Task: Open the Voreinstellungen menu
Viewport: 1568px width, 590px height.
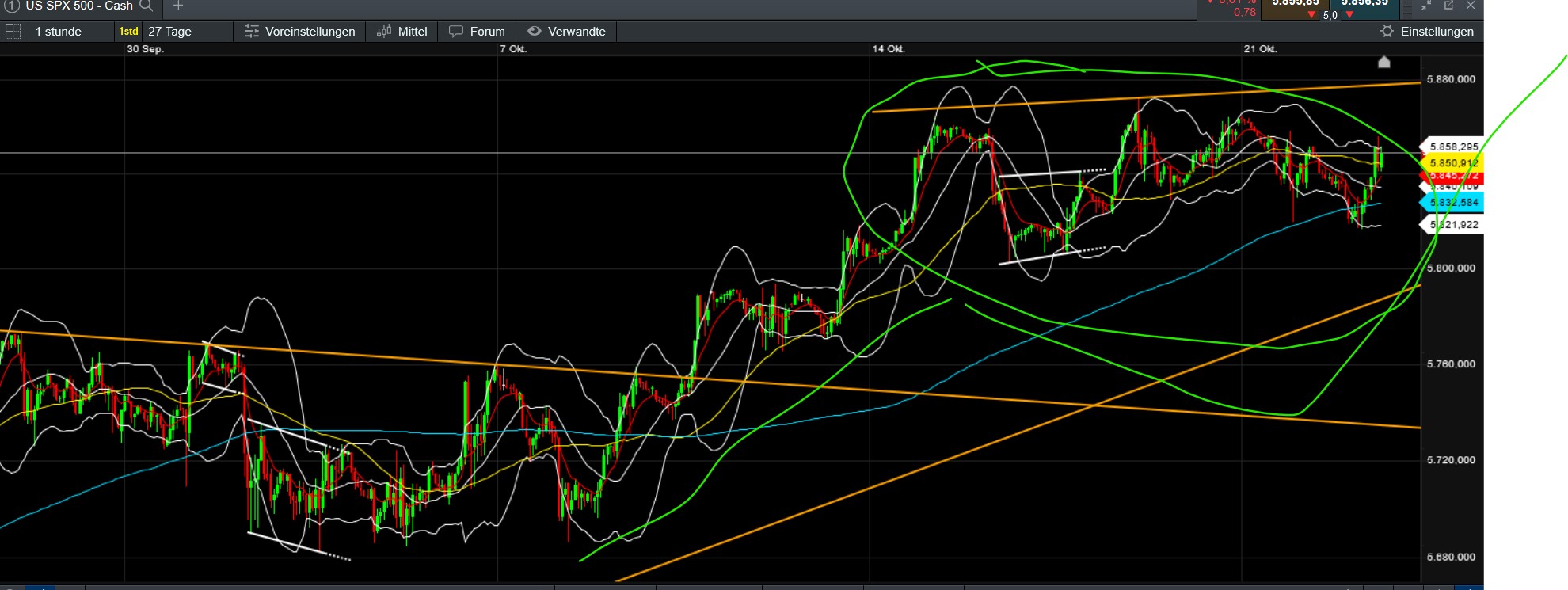Action: pos(300,32)
